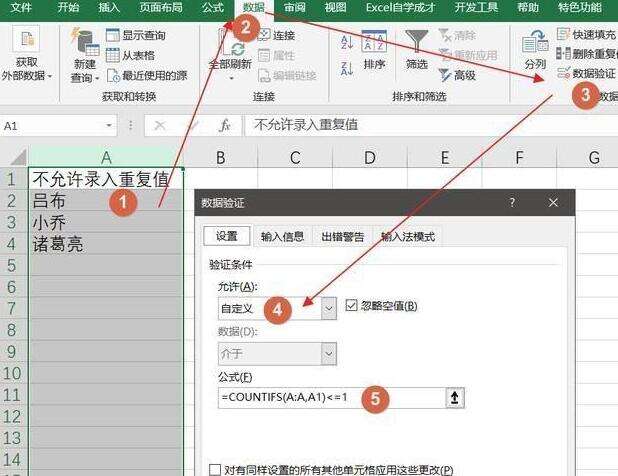Click the select-all corner triangle
This screenshot has height=476, width=618.
coord(18,157)
